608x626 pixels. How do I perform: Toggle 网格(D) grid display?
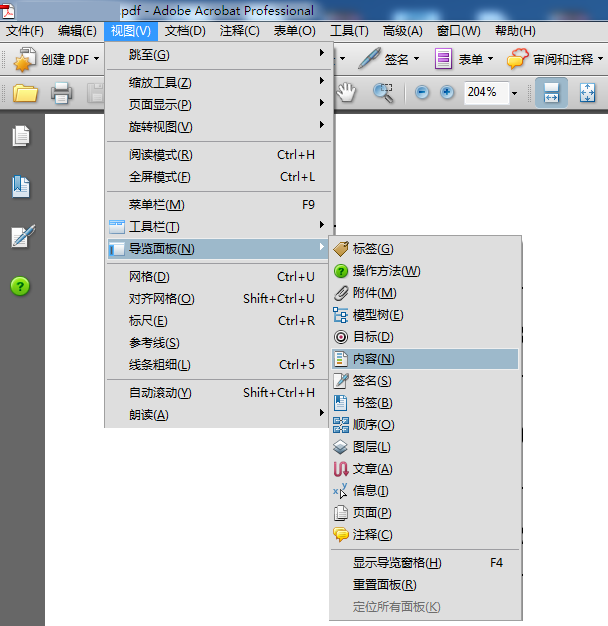218,277
